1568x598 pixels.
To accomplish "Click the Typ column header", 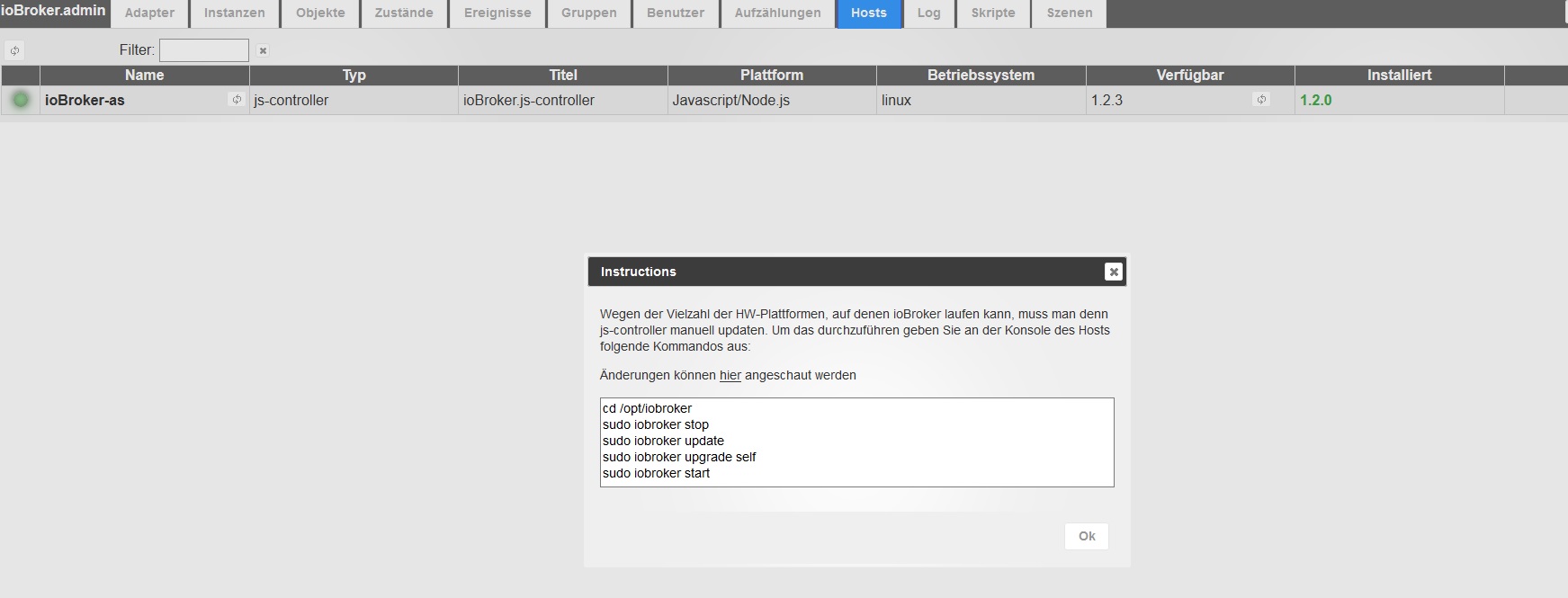I will click(x=354, y=75).
